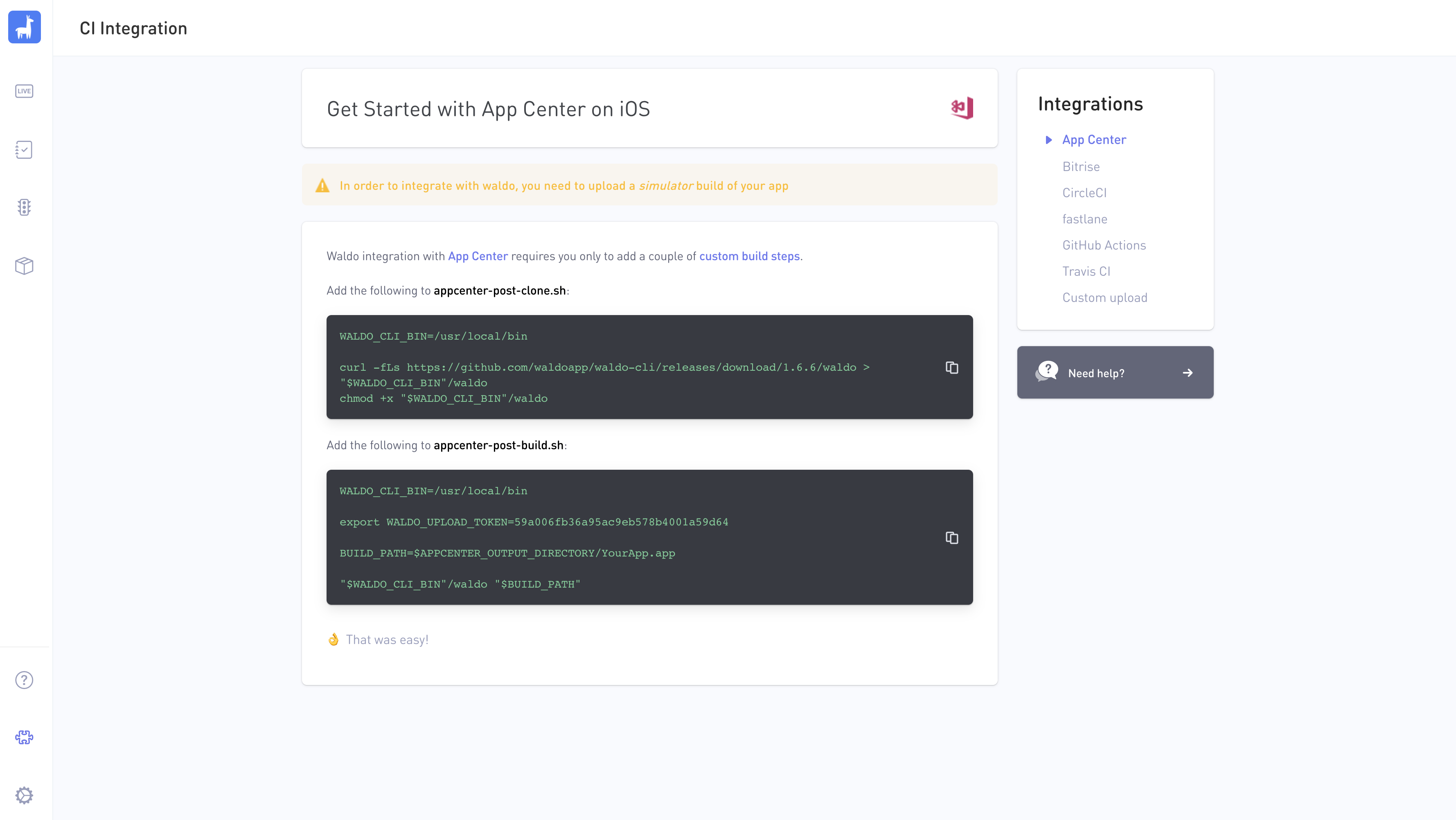
Task: Click the App Center logo in header
Action: 962,108
